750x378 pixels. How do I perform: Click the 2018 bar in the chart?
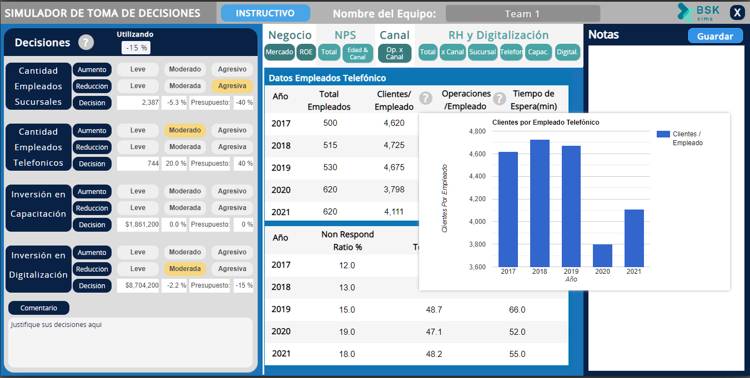coord(540,203)
